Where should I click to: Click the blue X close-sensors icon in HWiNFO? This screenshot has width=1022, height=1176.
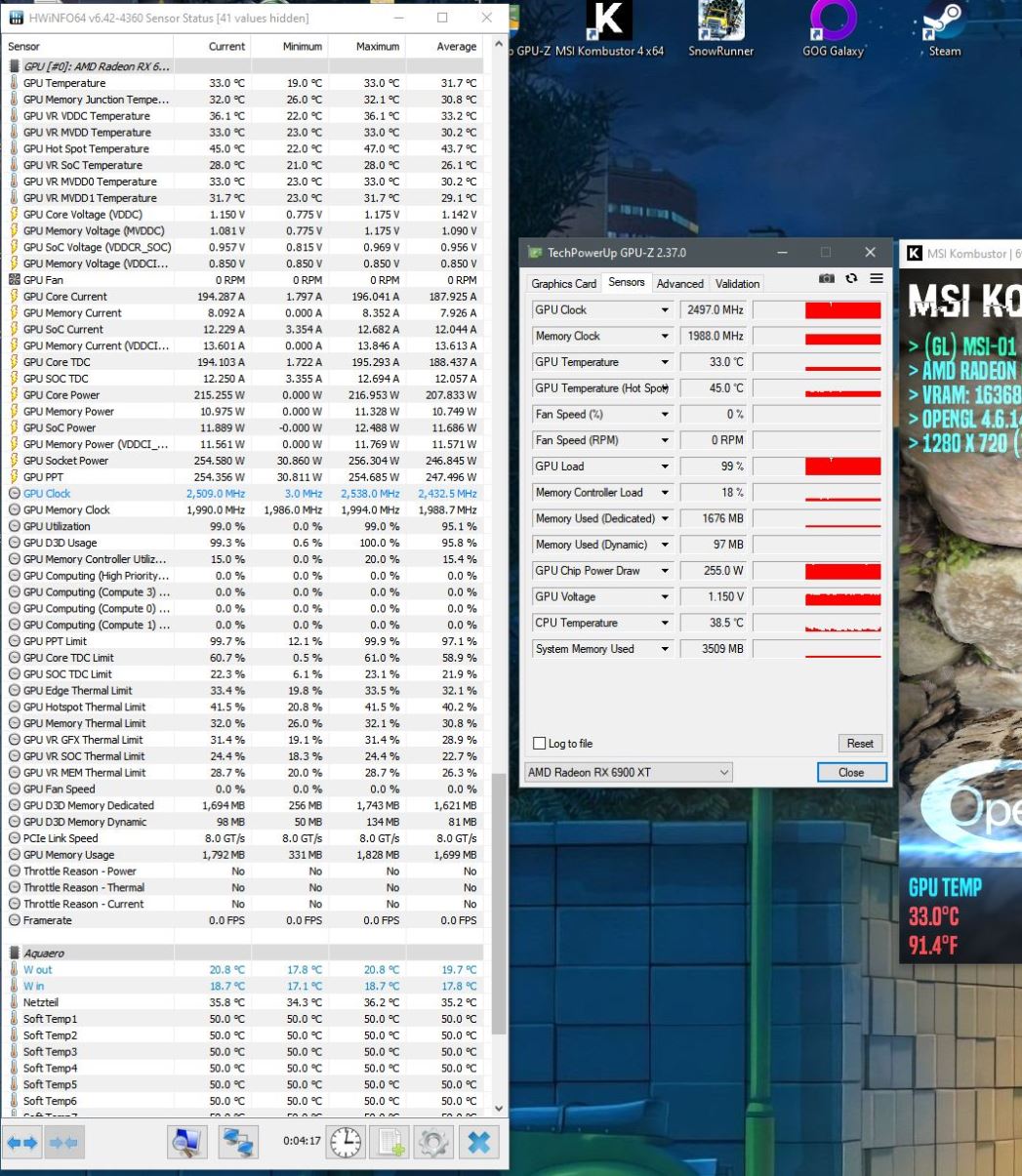pyautogui.click(x=478, y=1142)
